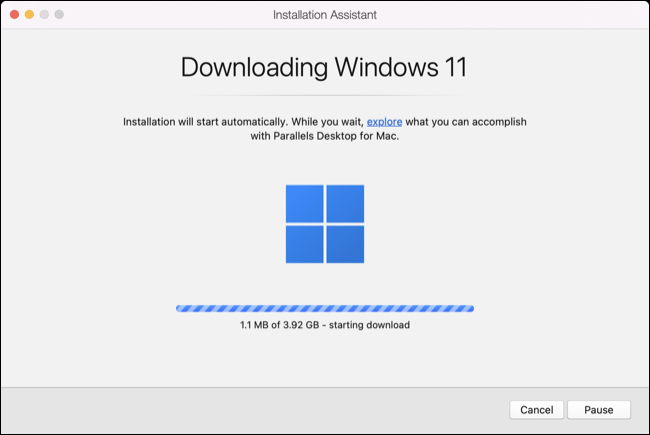Minimize window with the yellow button
This screenshot has height=435, width=650.
[x=29, y=15]
